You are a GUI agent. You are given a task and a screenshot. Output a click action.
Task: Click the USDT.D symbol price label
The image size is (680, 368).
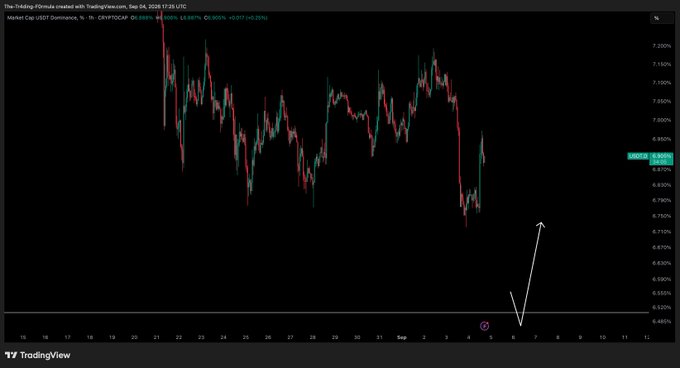(x=638, y=156)
